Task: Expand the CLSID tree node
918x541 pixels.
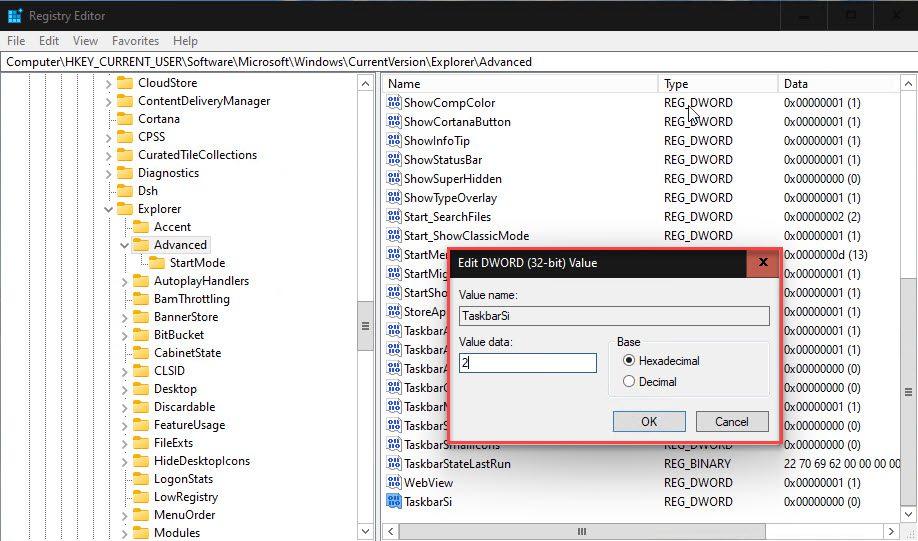Action: [x=124, y=371]
